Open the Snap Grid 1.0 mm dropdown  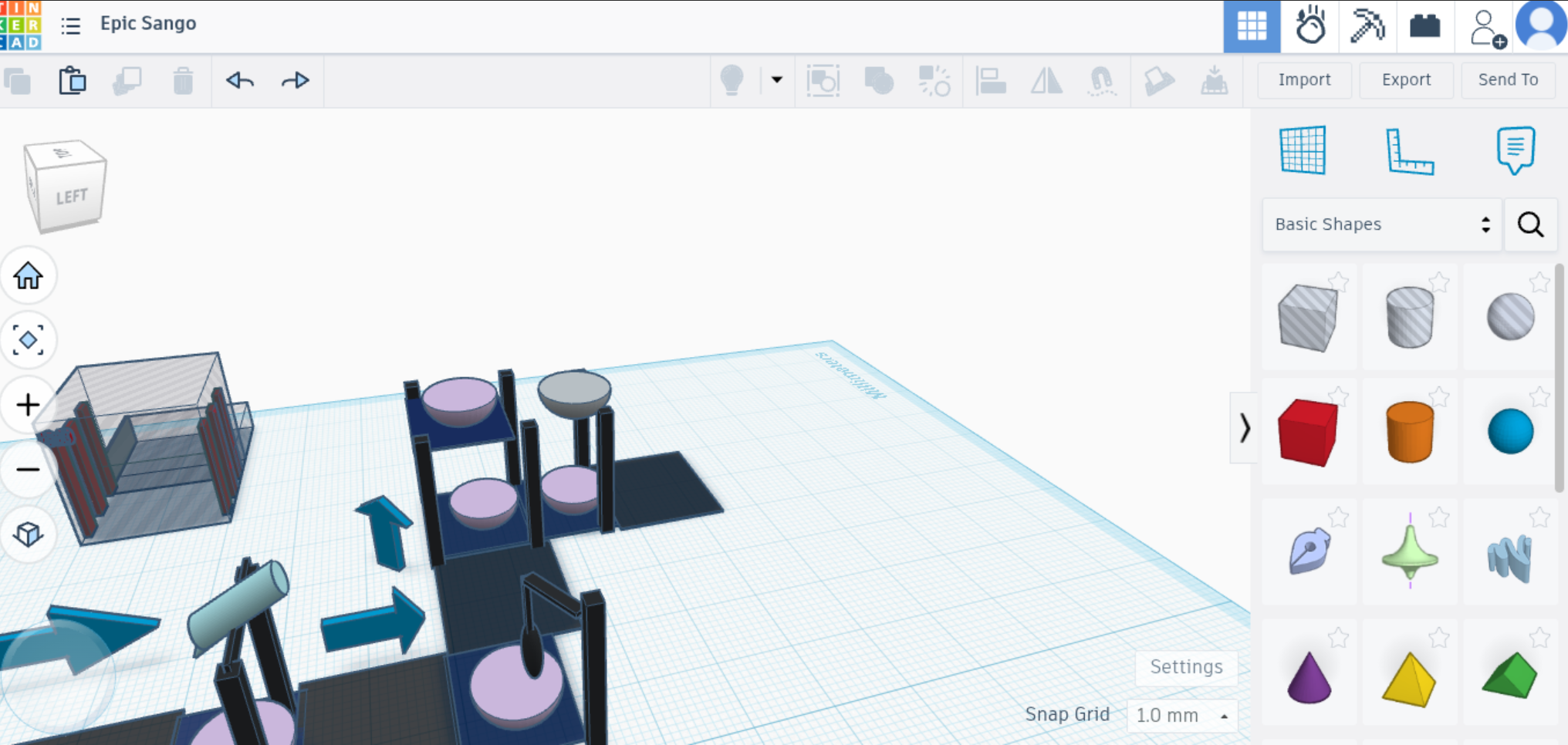[x=1181, y=716]
